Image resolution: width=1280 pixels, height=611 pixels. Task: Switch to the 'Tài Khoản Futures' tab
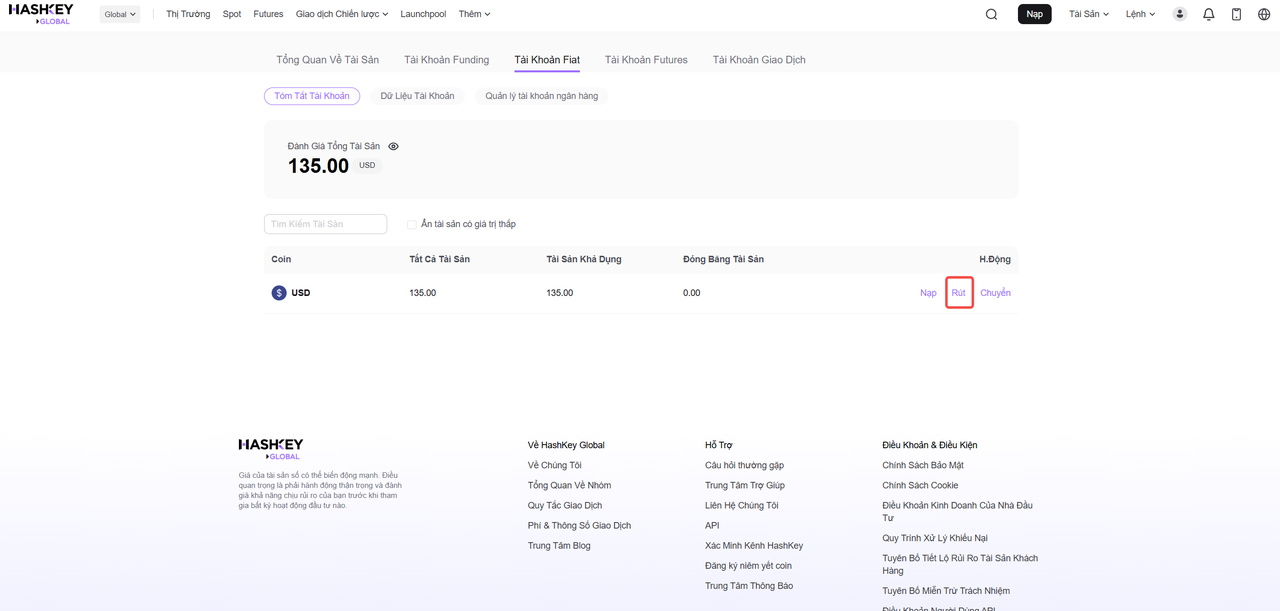[x=646, y=60]
